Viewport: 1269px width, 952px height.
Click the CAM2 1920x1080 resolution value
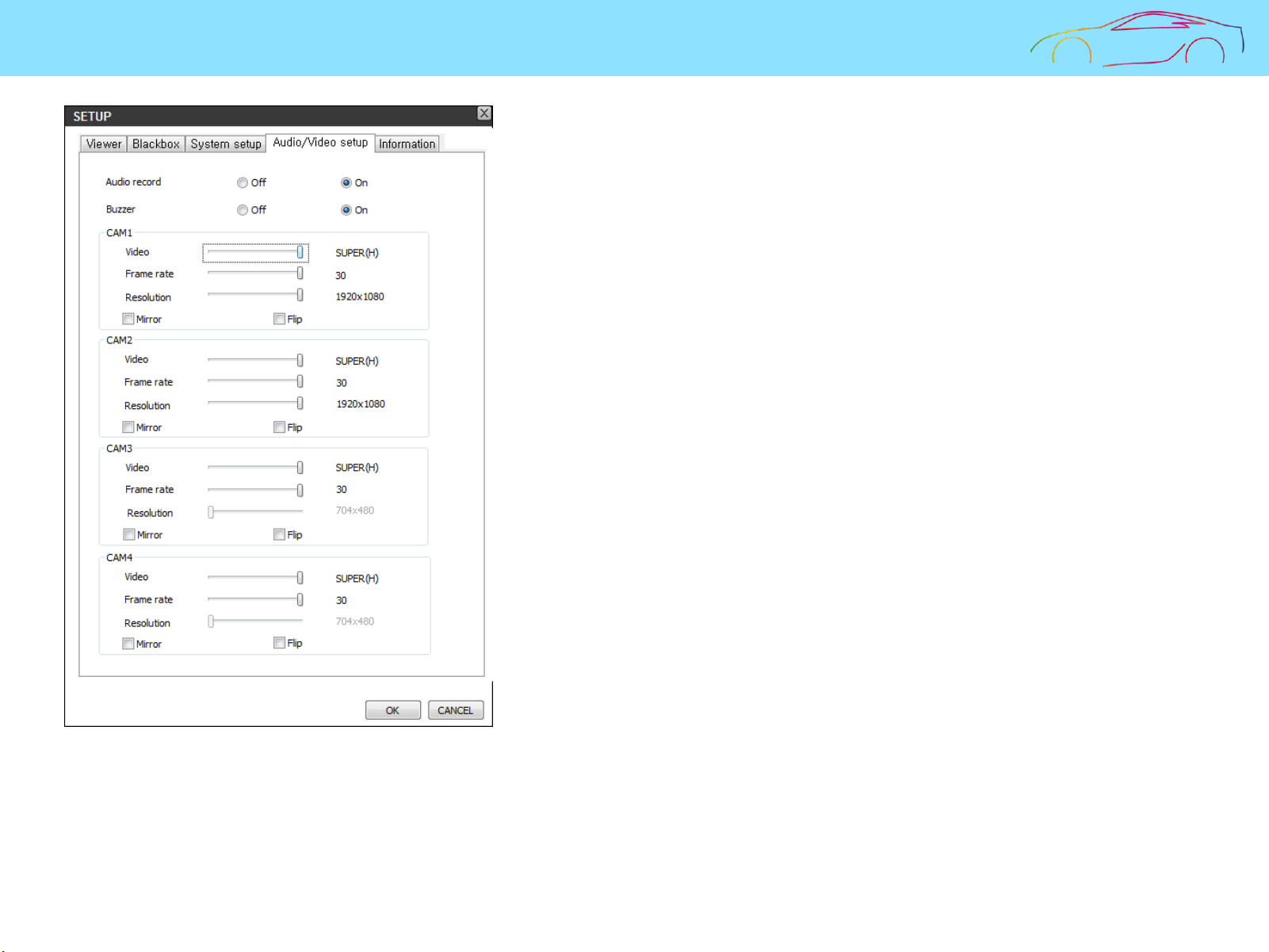click(x=361, y=403)
